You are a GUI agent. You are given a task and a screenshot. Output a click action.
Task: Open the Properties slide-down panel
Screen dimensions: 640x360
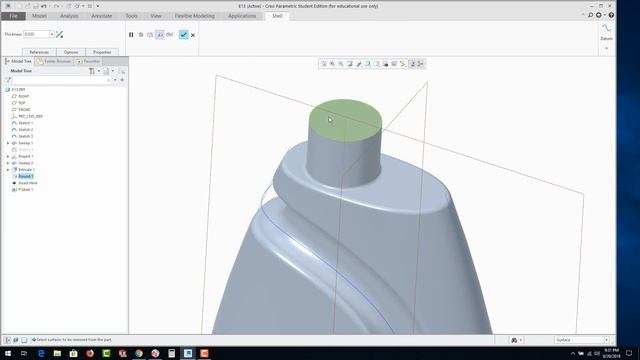click(102, 52)
